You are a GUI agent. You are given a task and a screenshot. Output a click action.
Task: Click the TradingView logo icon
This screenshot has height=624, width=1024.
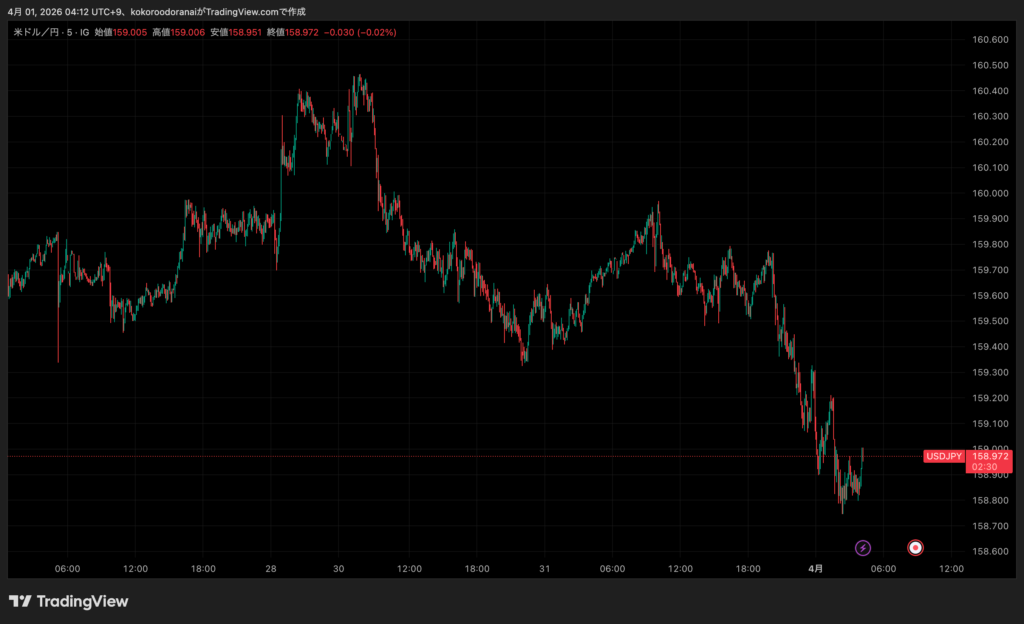(19, 601)
